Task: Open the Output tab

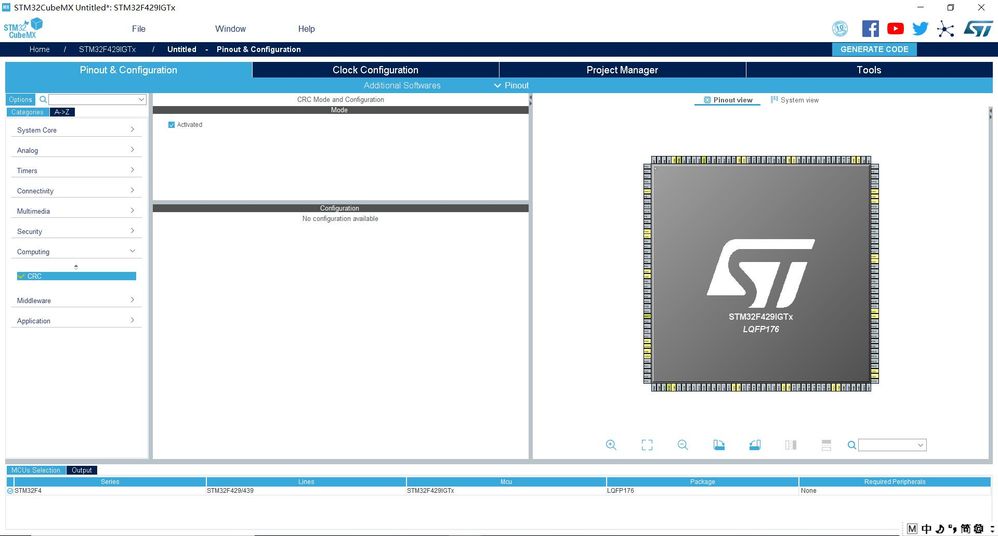Action: click(81, 470)
